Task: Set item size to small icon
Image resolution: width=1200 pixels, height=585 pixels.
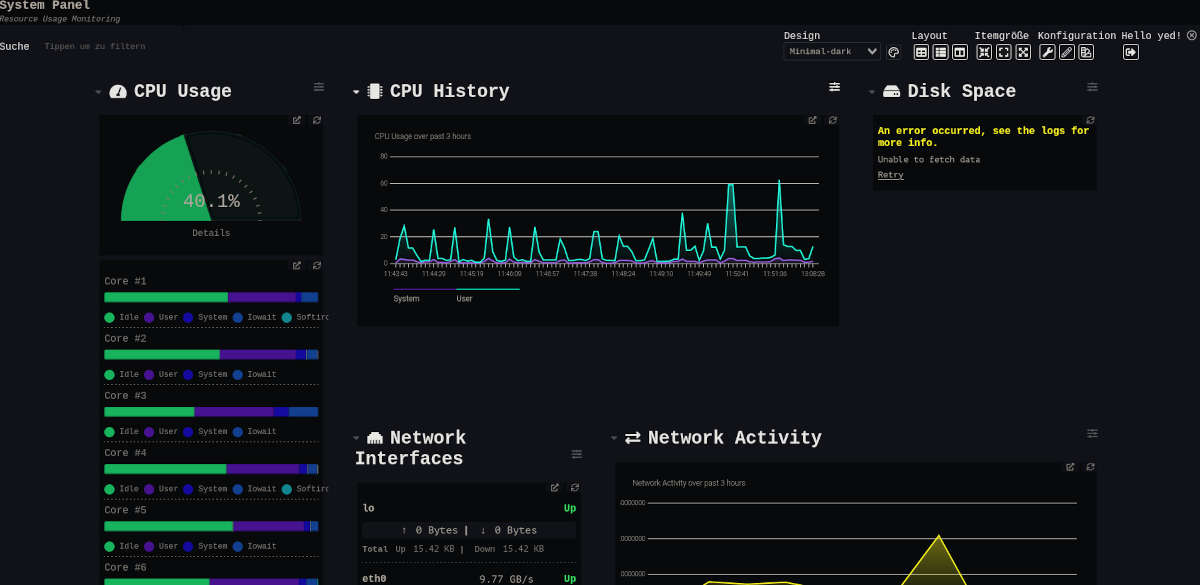Action: tap(985, 52)
